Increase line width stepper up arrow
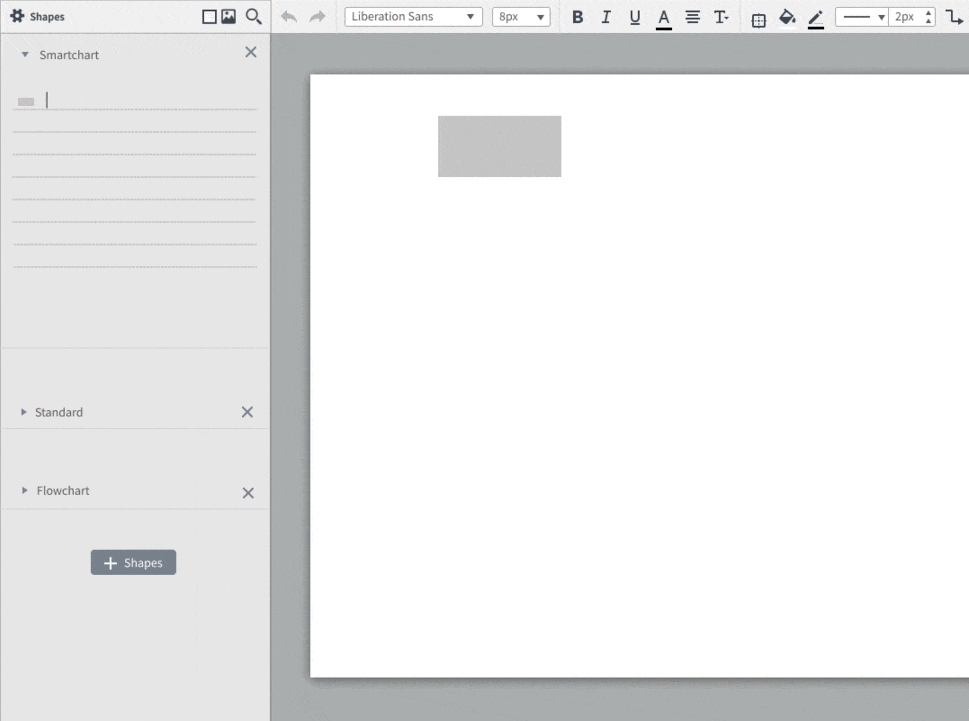 coord(928,12)
